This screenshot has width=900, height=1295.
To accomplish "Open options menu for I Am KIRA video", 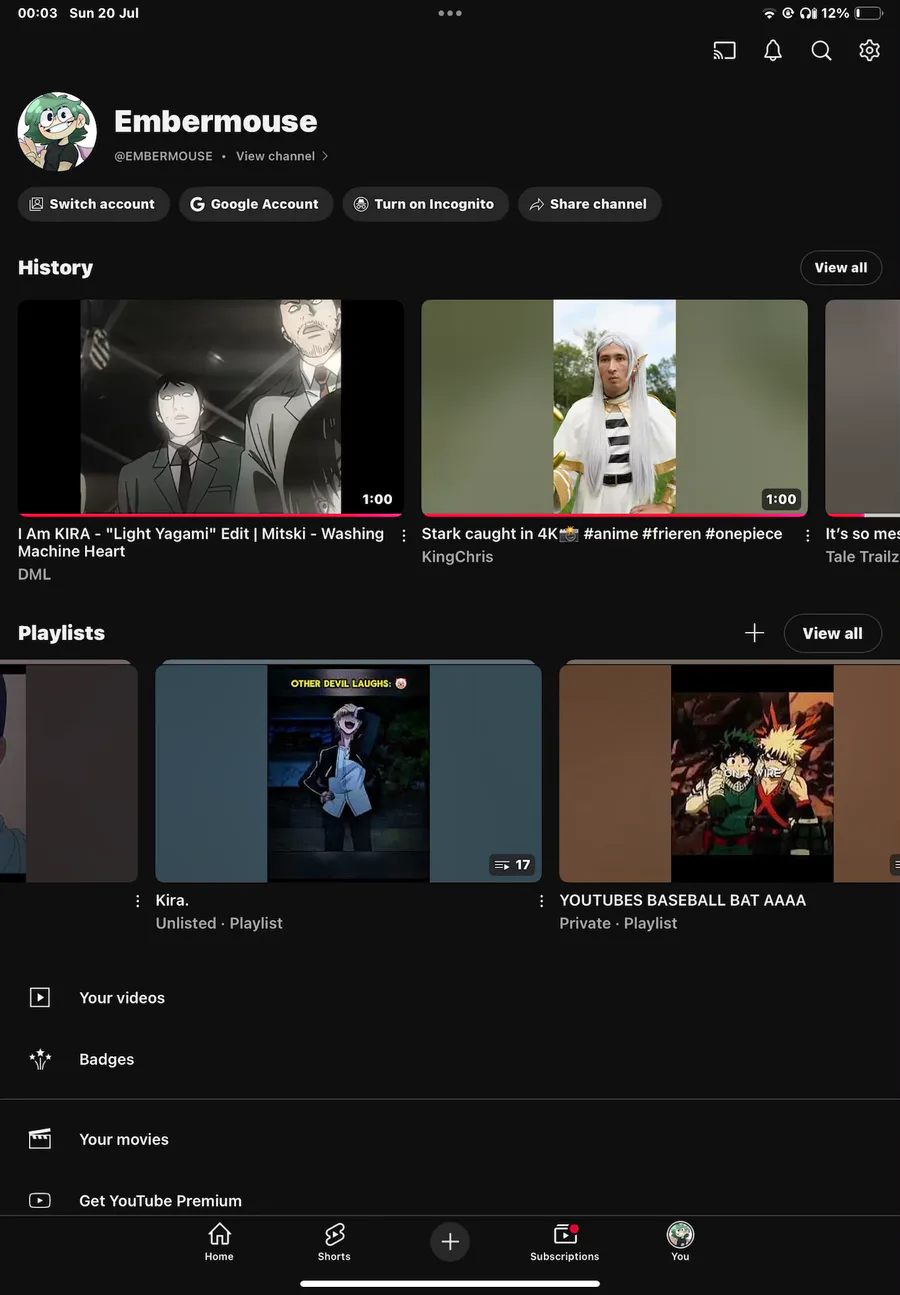I will 404,536.
